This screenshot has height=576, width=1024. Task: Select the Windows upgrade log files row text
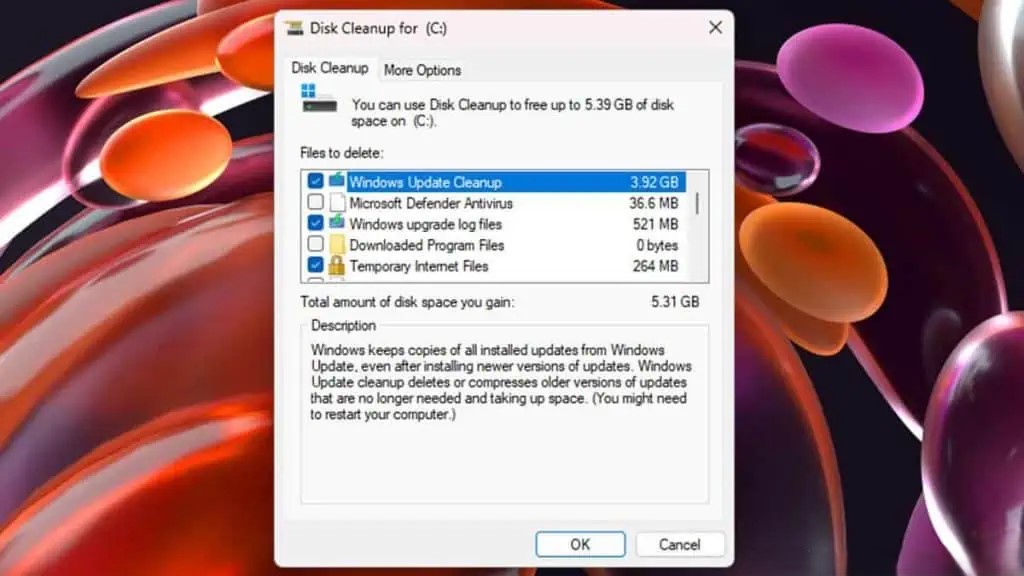(x=425, y=224)
